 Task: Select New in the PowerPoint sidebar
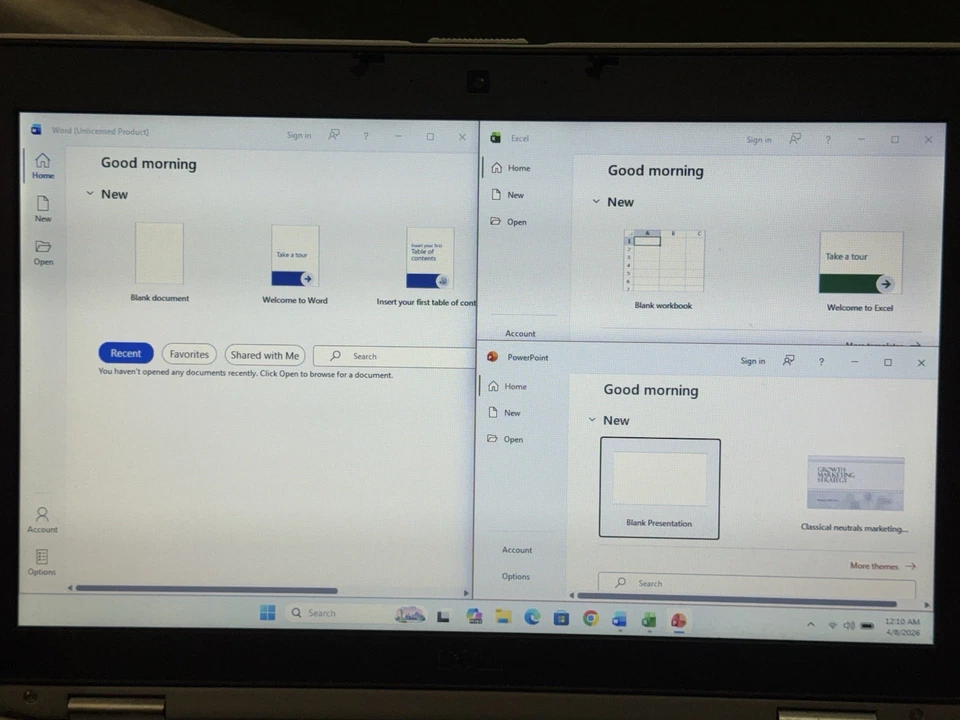pyautogui.click(x=504, y=413)
